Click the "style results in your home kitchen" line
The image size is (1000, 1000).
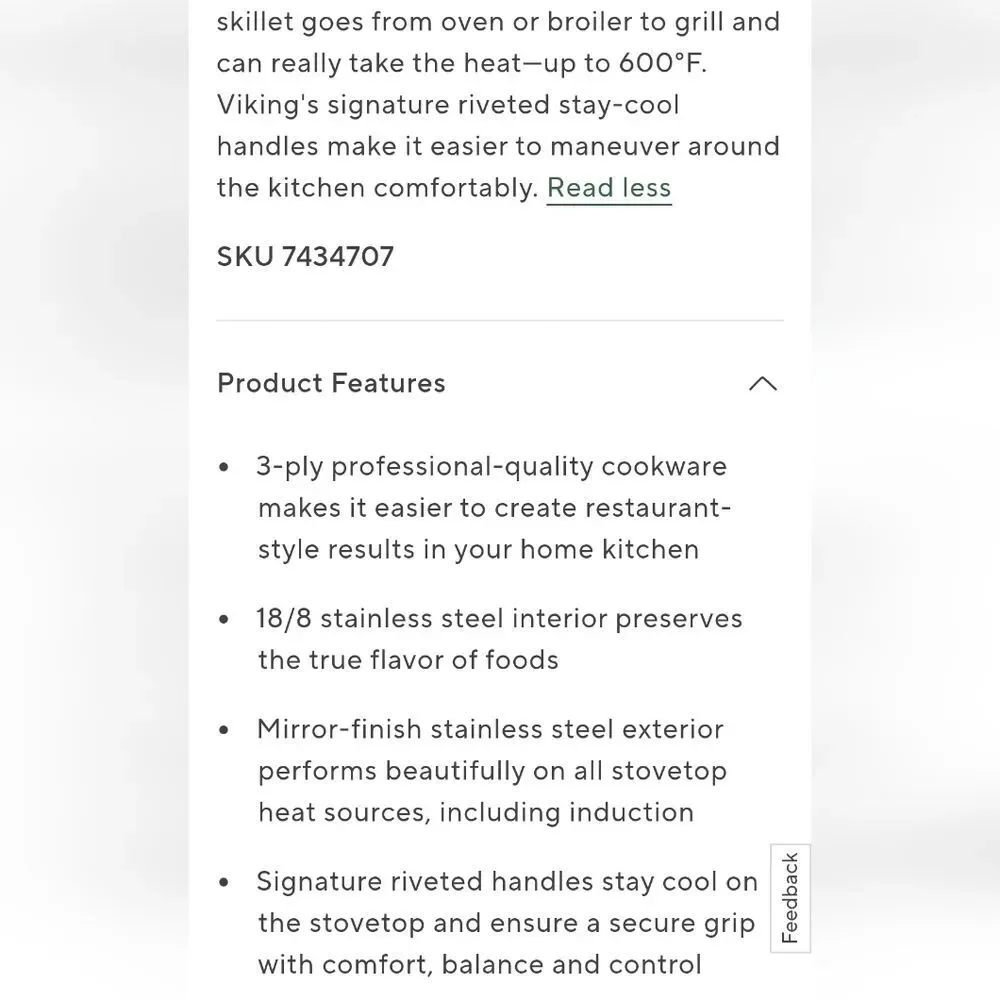478,550
